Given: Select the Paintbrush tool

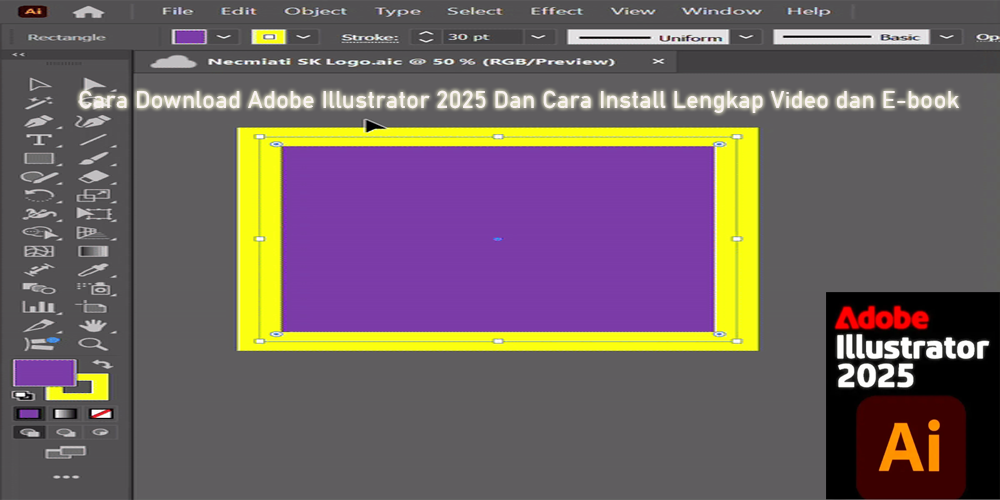Looking at the screenshot, I should pyautogui.click(x=93, y=158).
